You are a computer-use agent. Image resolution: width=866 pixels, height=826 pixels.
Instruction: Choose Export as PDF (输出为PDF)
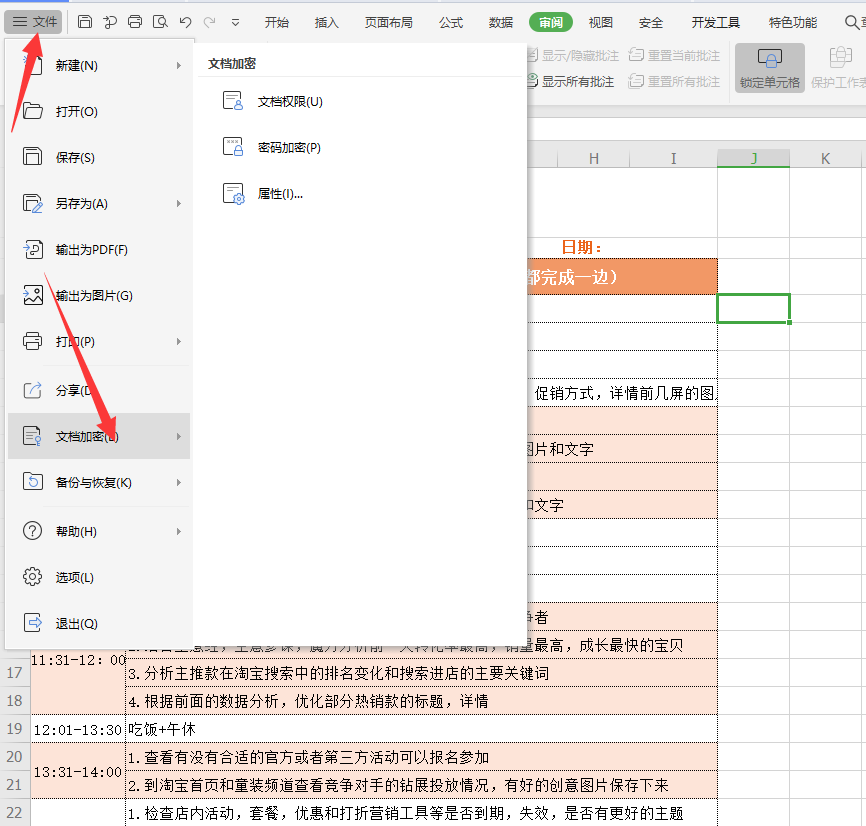pos(91,250)
